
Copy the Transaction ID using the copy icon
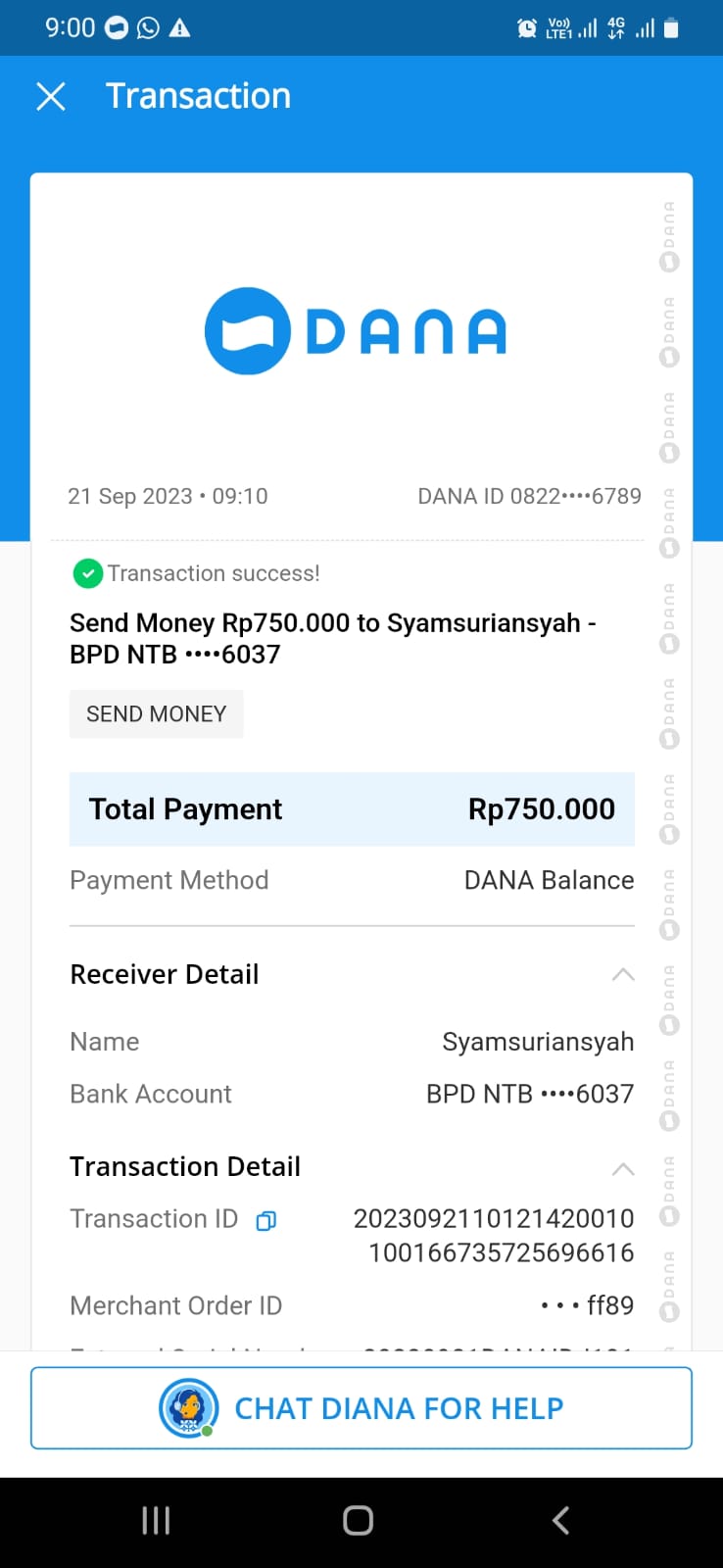click(x=265, y=1220)
